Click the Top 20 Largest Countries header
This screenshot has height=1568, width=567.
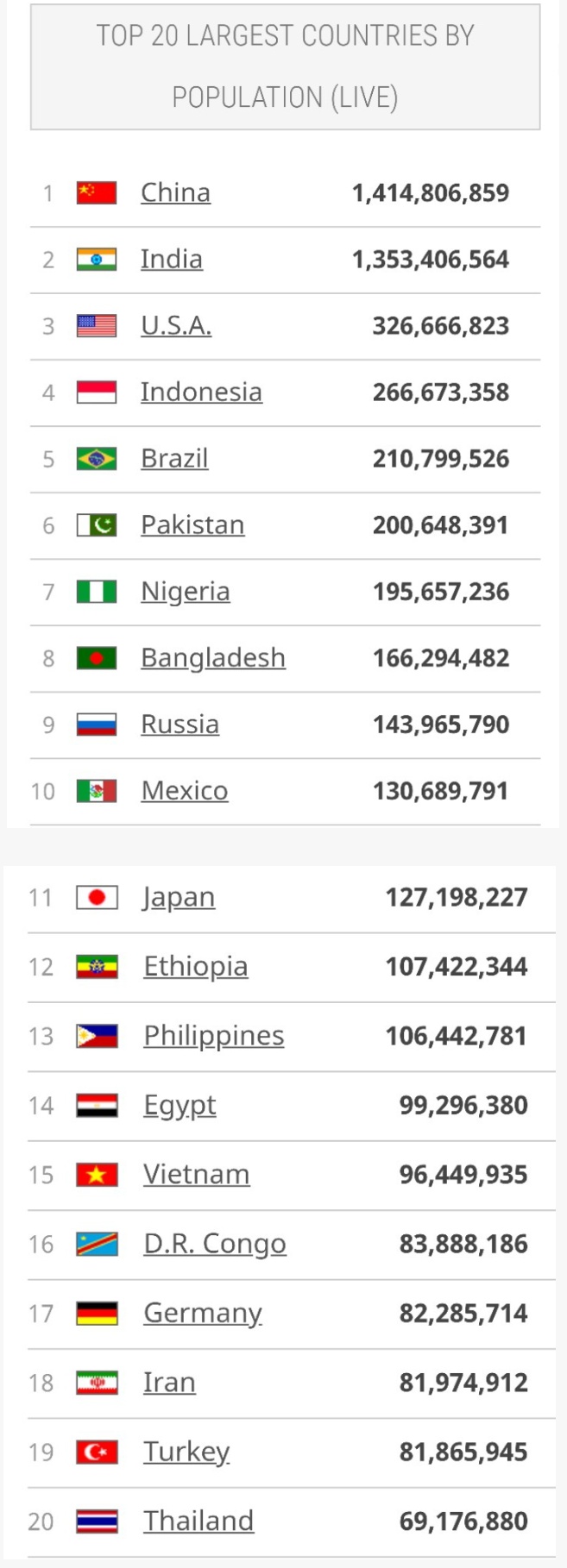tap(285, 66)
